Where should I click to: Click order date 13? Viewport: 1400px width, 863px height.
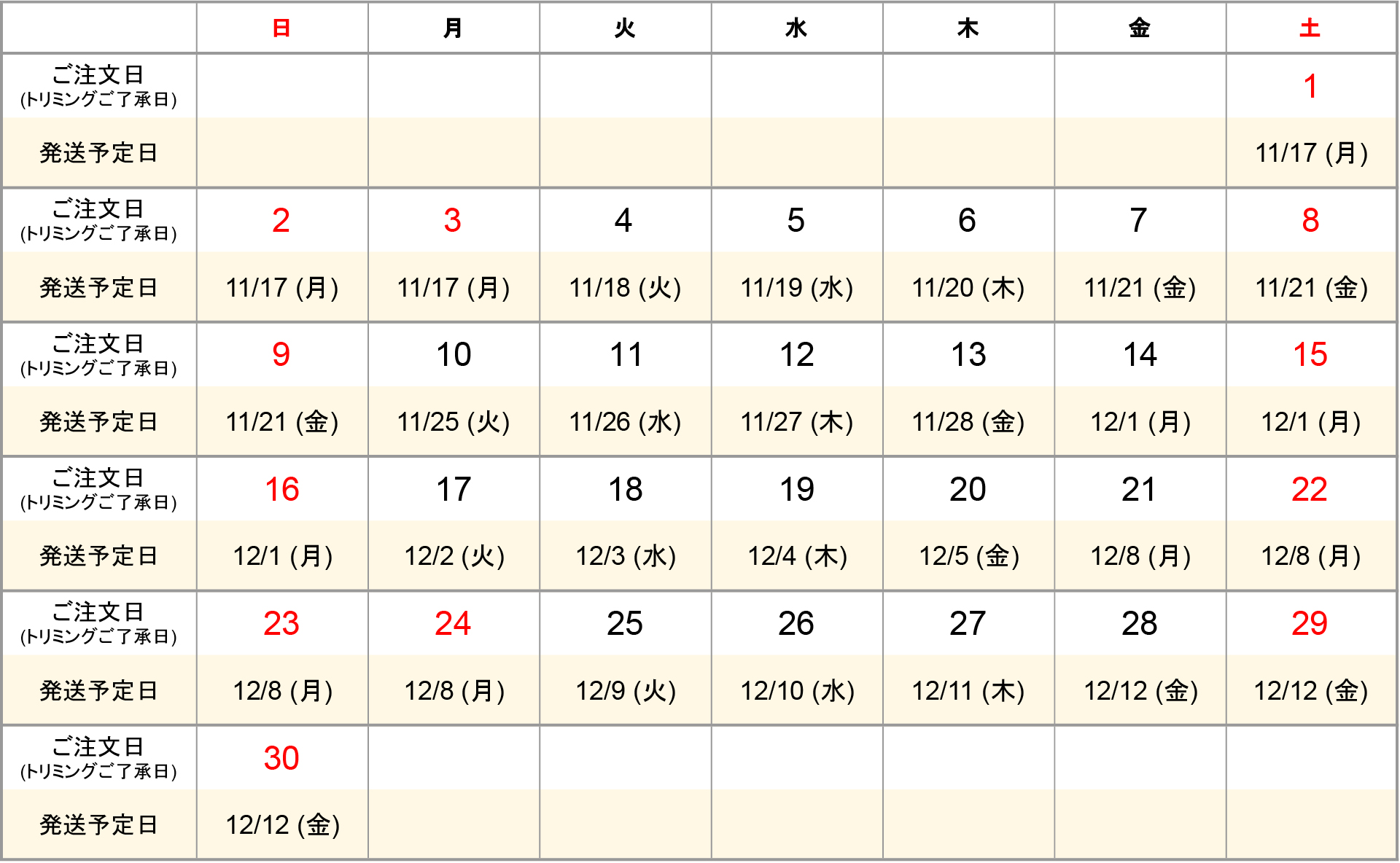point(968,355)
